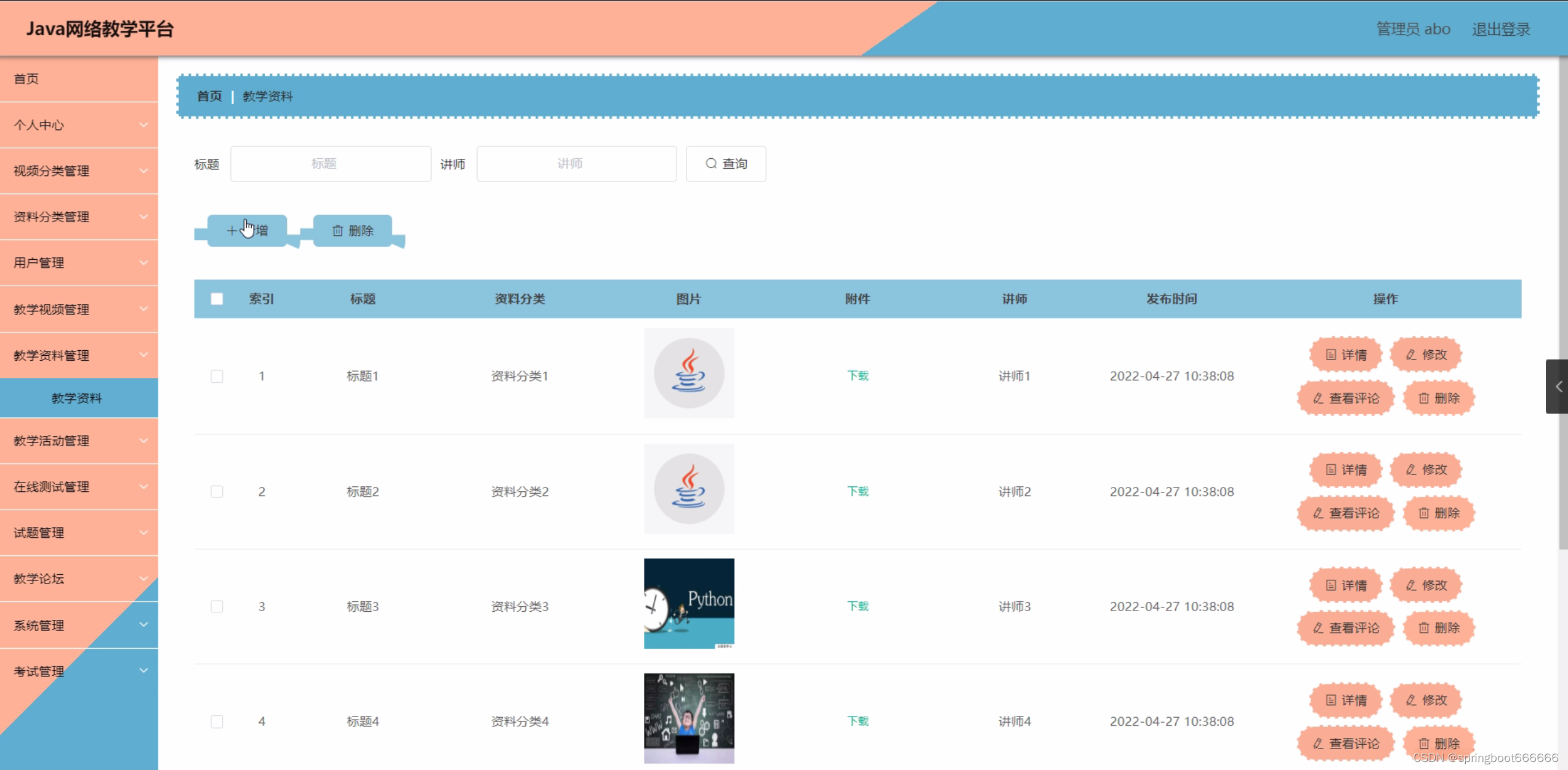Image resolution: width=1568 pixels, height=770 pixels.
Task: Click the trash 删除 button above table
Action: [x=353, y=231]
